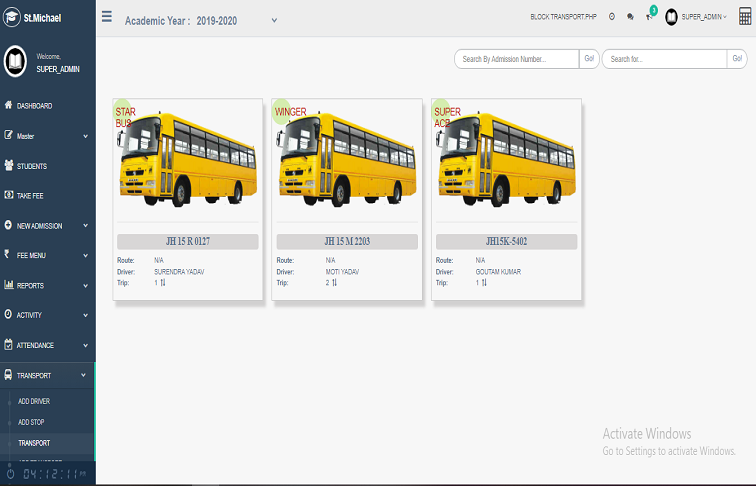
Task: Click Go! next to admission number search
Action: click(589, 59)
